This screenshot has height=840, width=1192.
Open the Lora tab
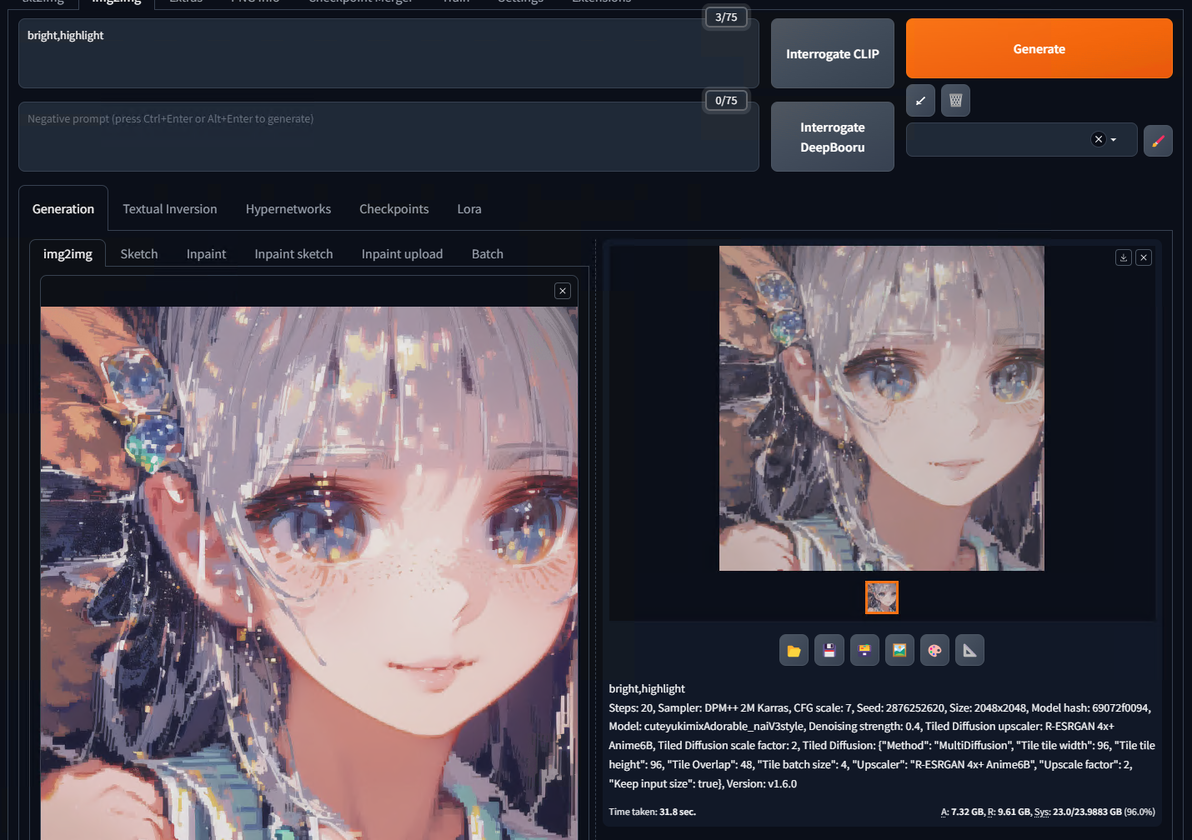click(469, 209)
